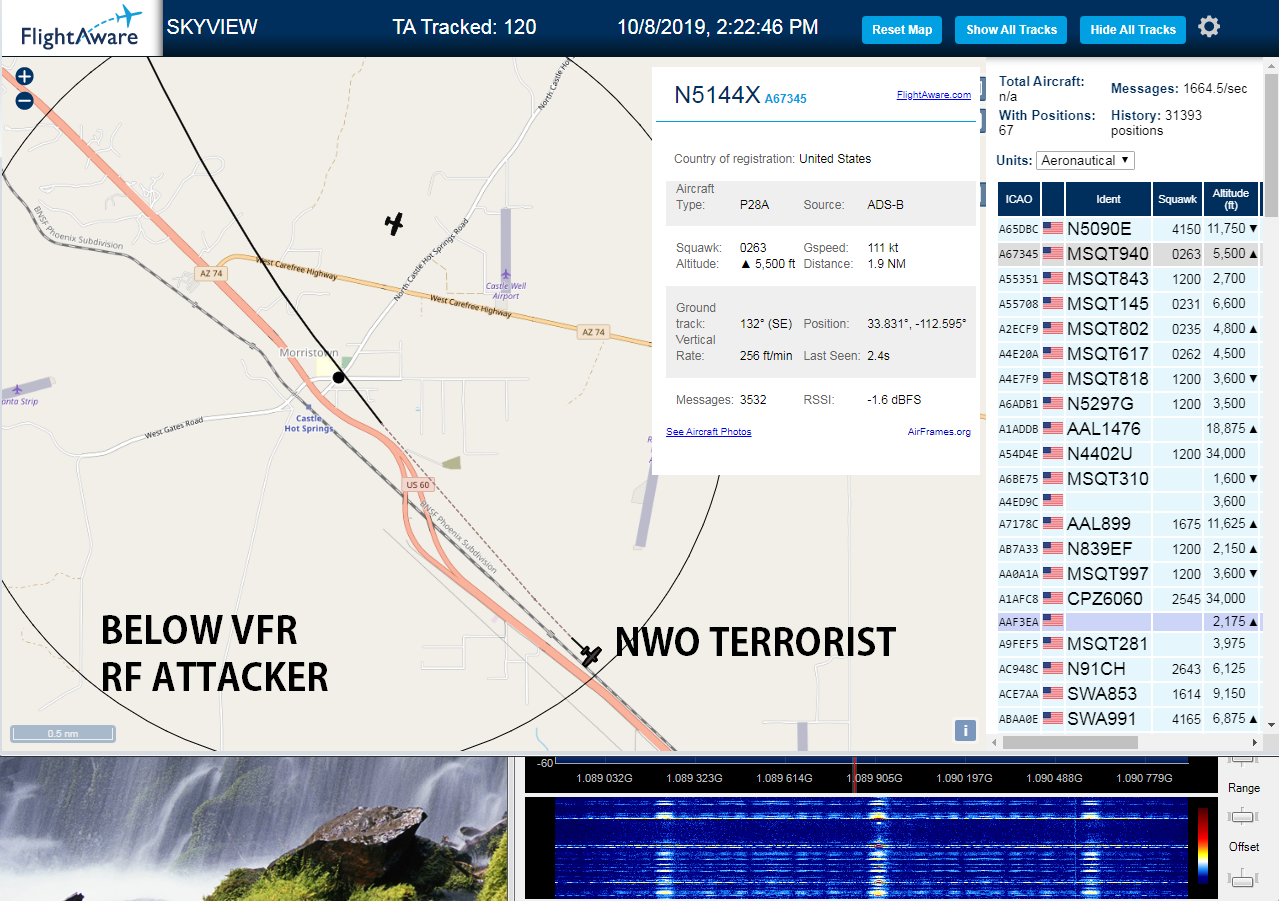1279x901 pixels.
Task: Select the MSQT802 row
Action: click(x=1129, y=329)
